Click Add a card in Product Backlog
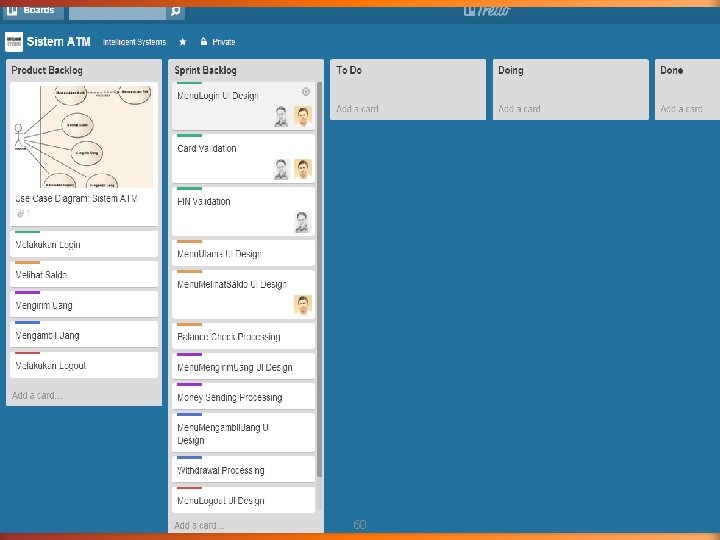This screenshot has height=540, width=720. coord(37,395)
